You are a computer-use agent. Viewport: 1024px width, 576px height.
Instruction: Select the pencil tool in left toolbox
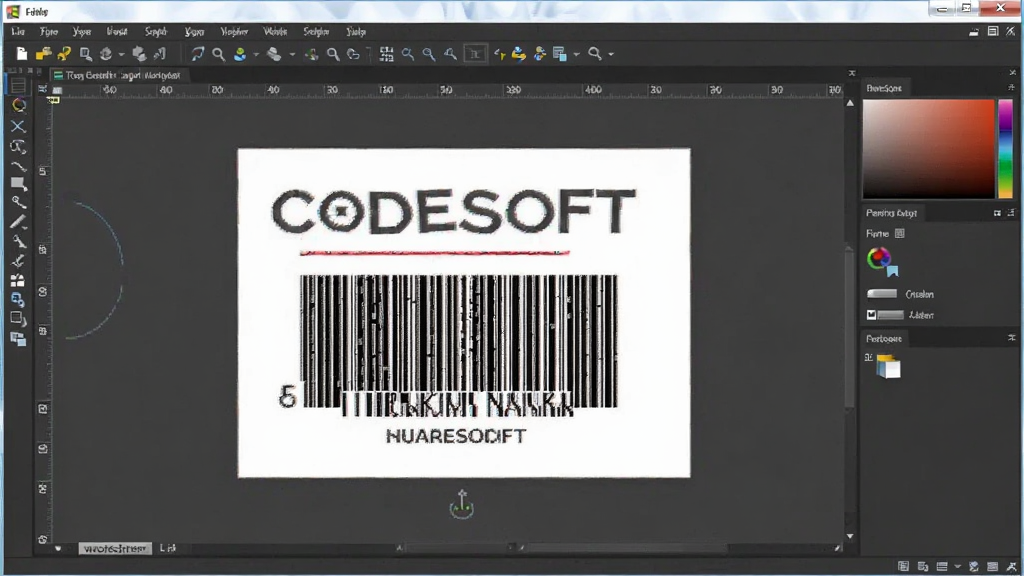(18, 222)
